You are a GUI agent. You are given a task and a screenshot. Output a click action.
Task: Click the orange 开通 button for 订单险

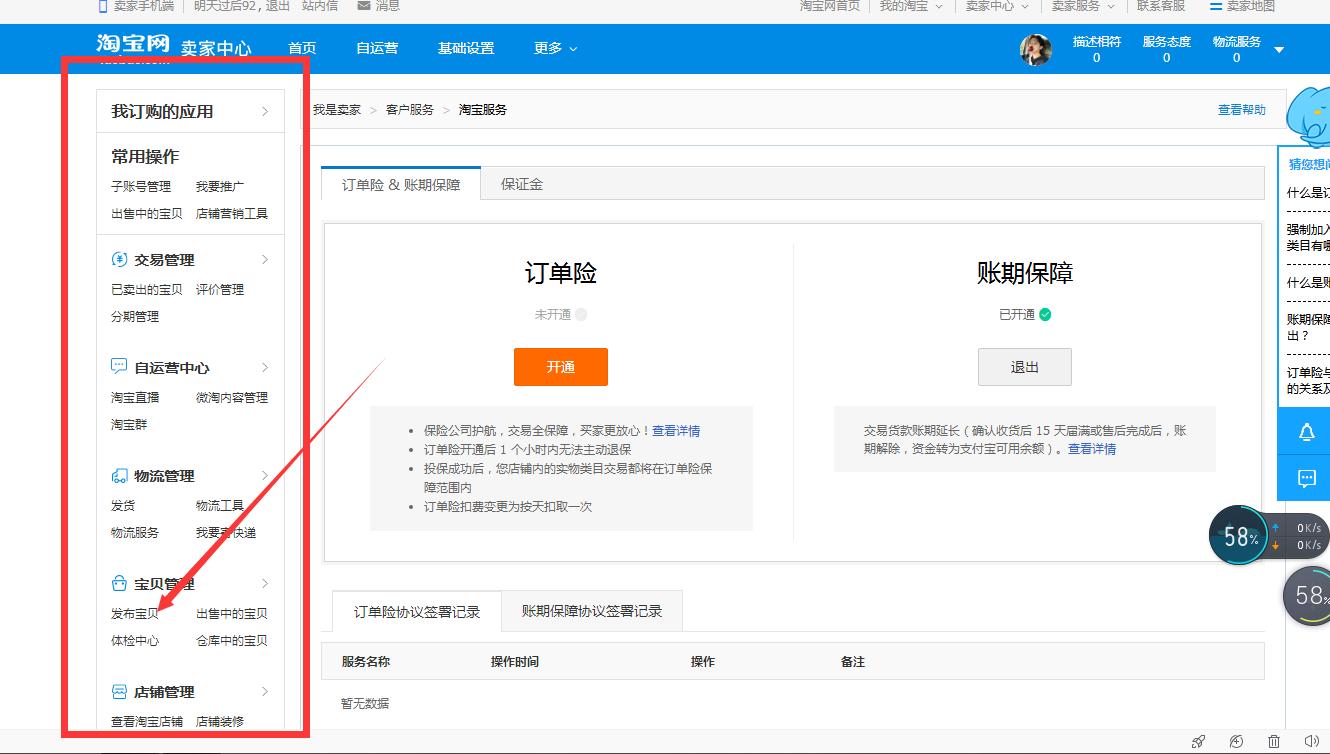(560, 367)
